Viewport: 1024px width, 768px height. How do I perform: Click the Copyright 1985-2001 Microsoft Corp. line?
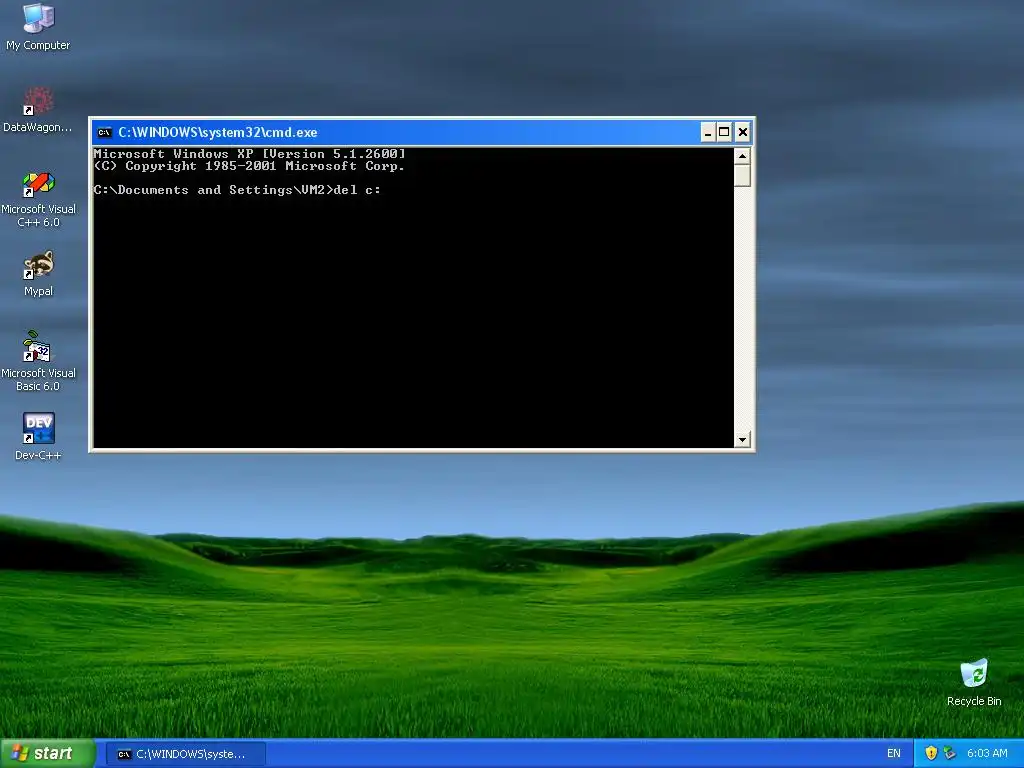[x=249, y=166]
